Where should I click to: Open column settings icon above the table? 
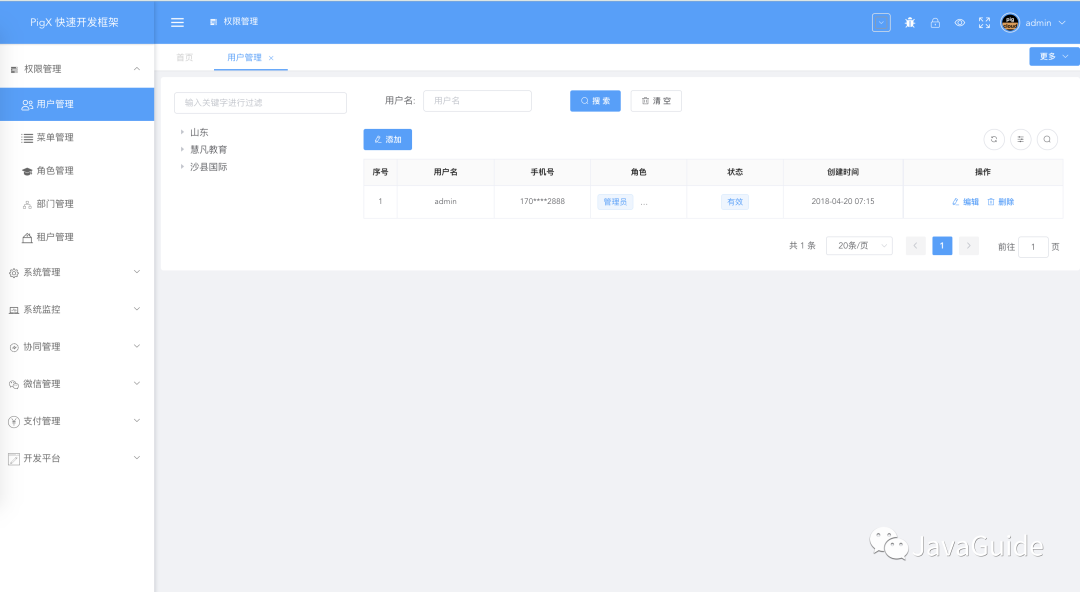tap(1020, 139)
